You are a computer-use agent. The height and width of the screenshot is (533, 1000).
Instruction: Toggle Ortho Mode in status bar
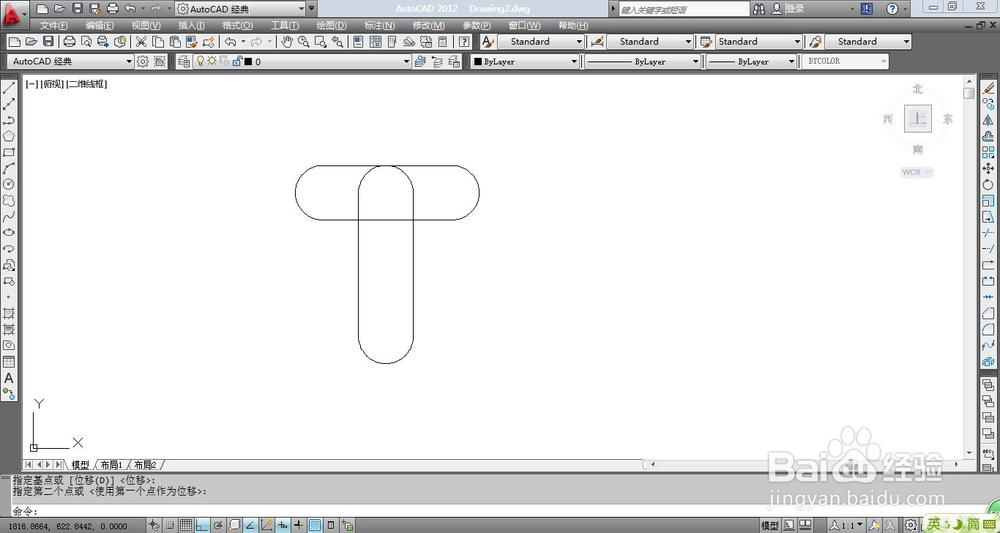[202, 525]
